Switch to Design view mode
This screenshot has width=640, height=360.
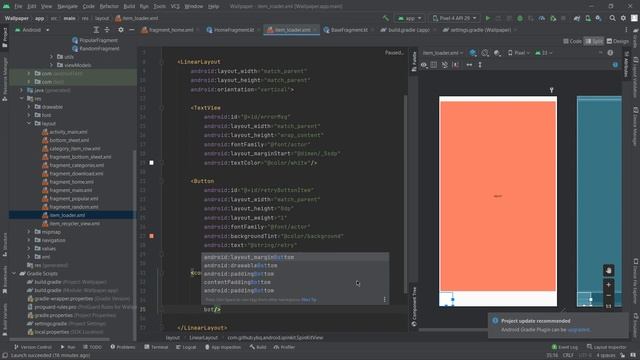[618, 41]
